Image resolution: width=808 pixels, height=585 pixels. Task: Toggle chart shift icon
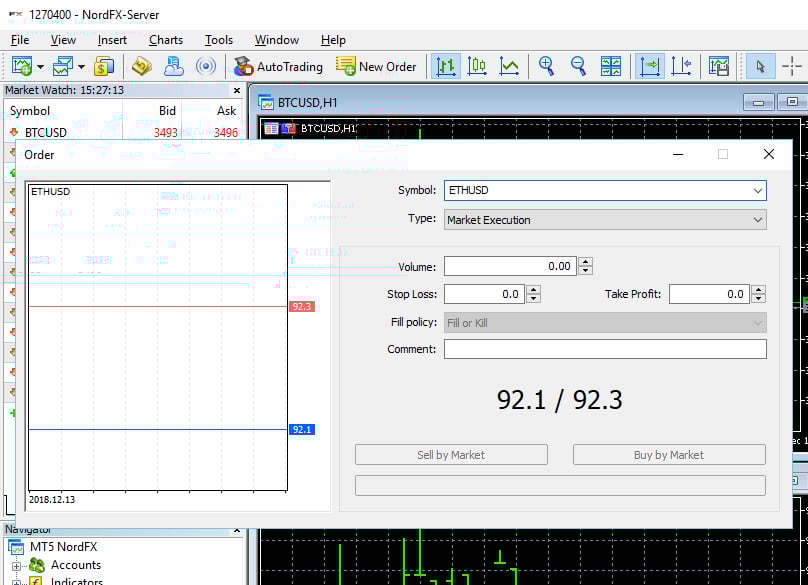pos(681,66)
